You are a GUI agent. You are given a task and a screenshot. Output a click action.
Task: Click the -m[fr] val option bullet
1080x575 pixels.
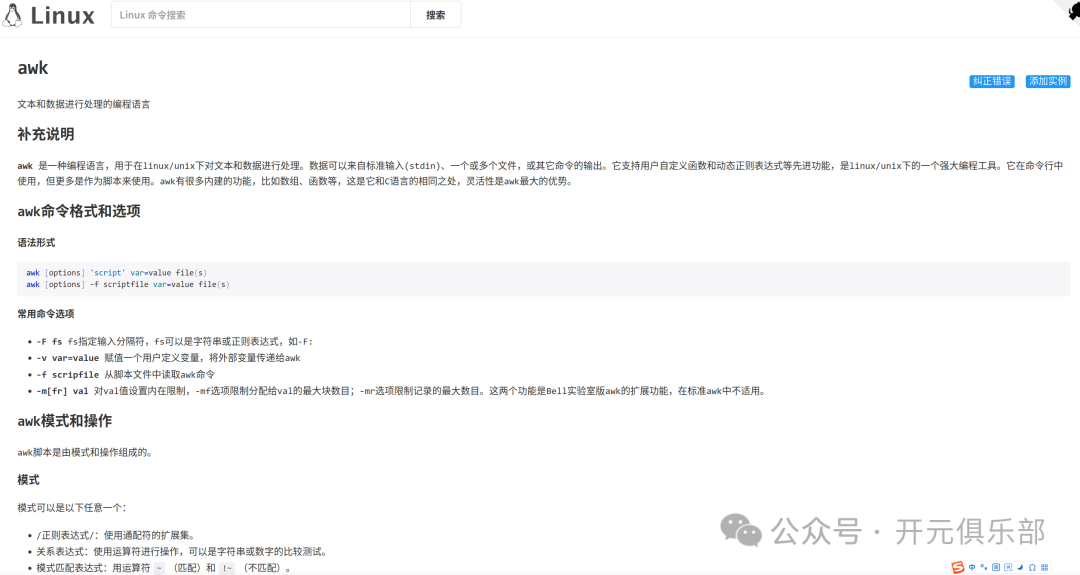(x=401, y=391)
